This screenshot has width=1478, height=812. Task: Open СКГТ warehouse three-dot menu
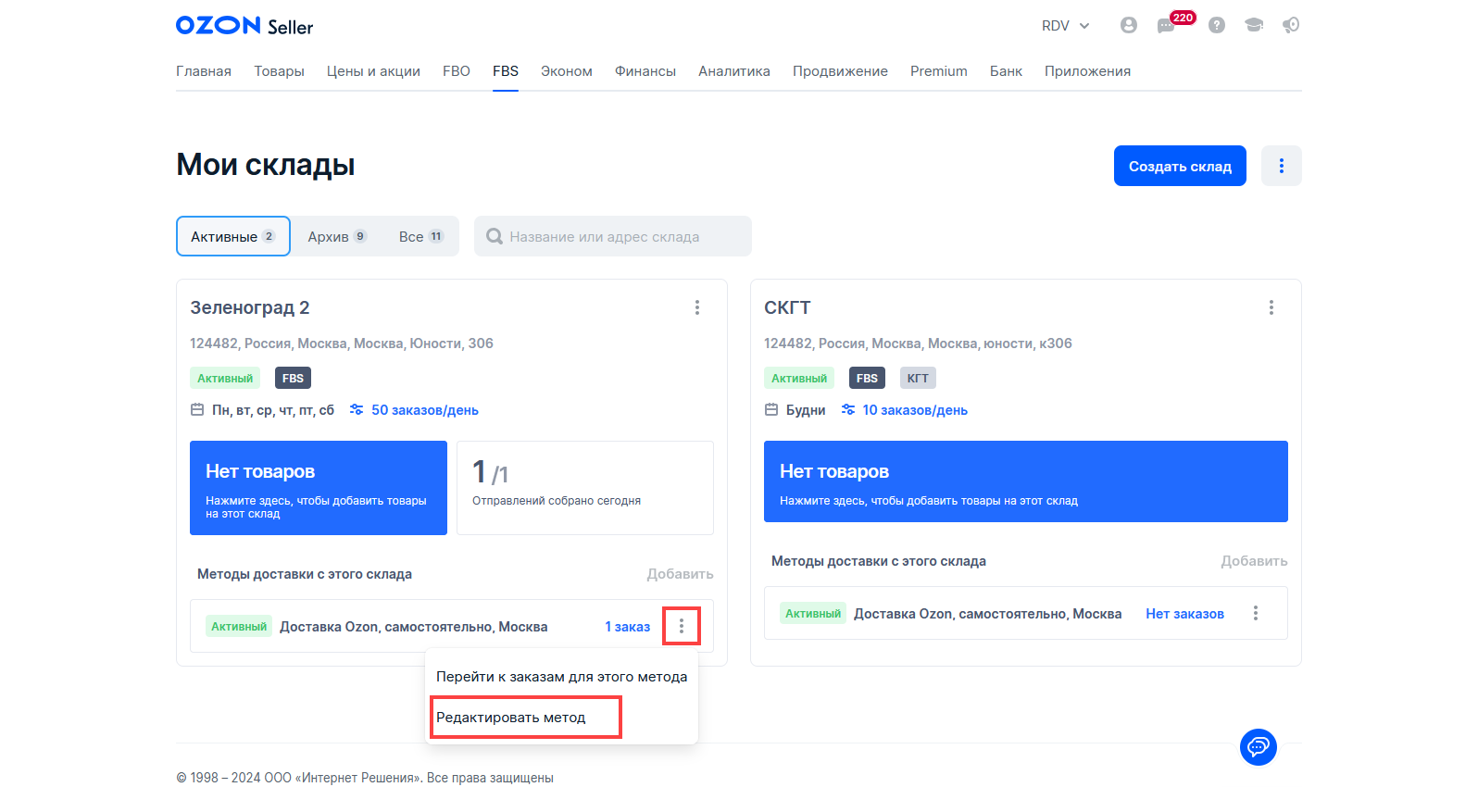(x=1271, y=307)
